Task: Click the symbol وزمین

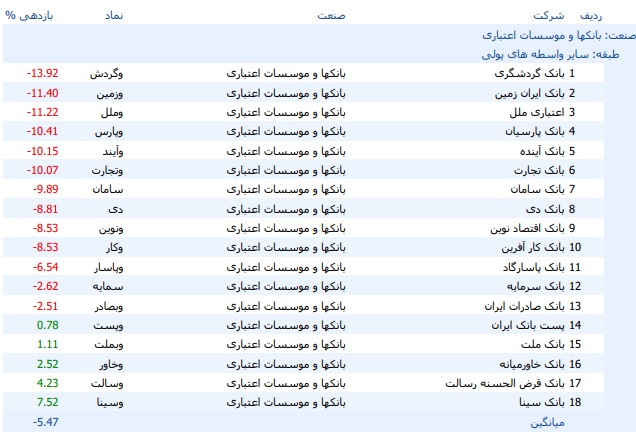Action: (110, 94)
